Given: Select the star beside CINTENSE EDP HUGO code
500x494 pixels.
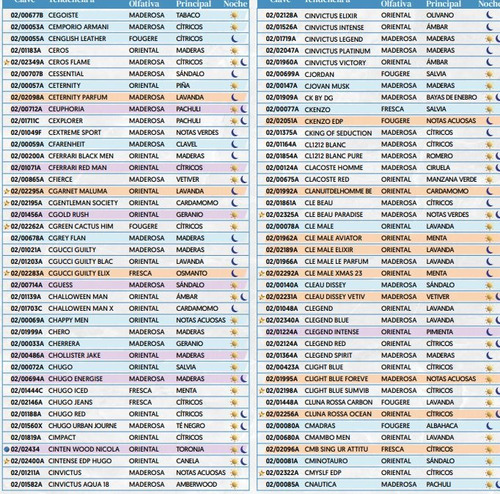Looking at the screenshot, I should coord(7,461).
